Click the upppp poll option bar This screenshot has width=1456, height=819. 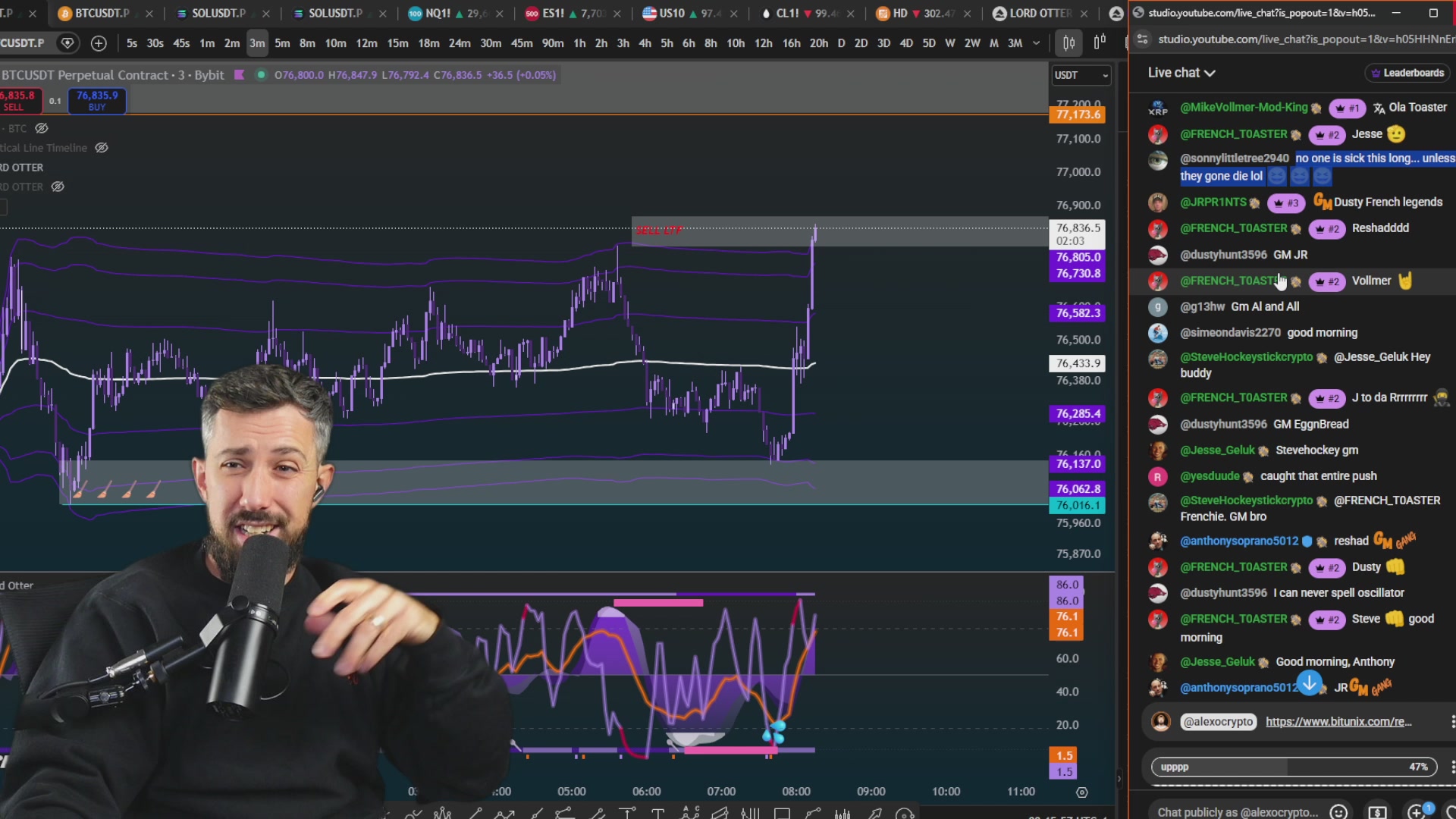(1294, 767)
